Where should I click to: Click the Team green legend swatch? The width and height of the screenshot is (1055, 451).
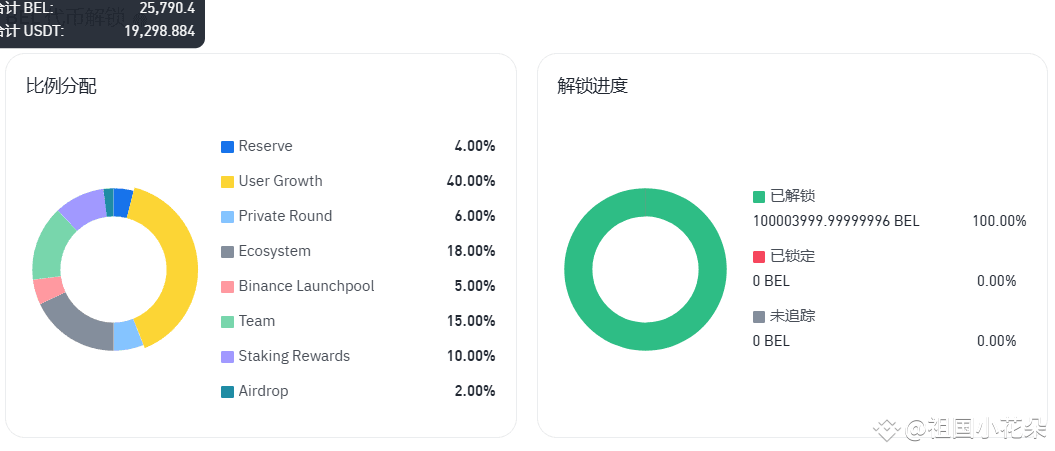point(227,322)
